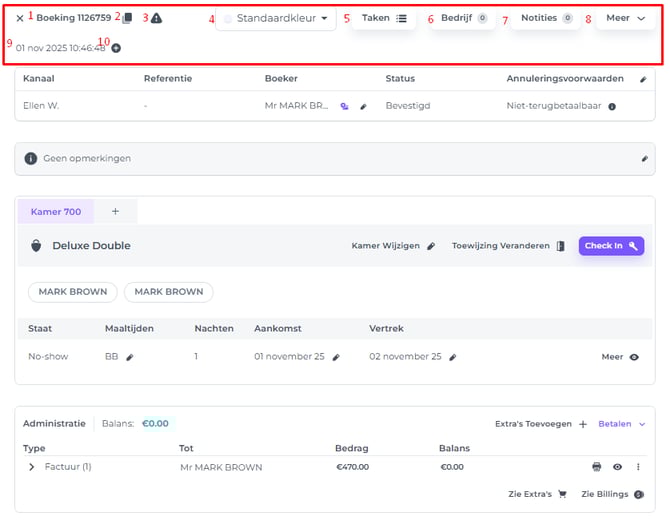Click the plus icon beside booking timestamp
Viewport: 670px width, 524px height.
pos(116,48)
